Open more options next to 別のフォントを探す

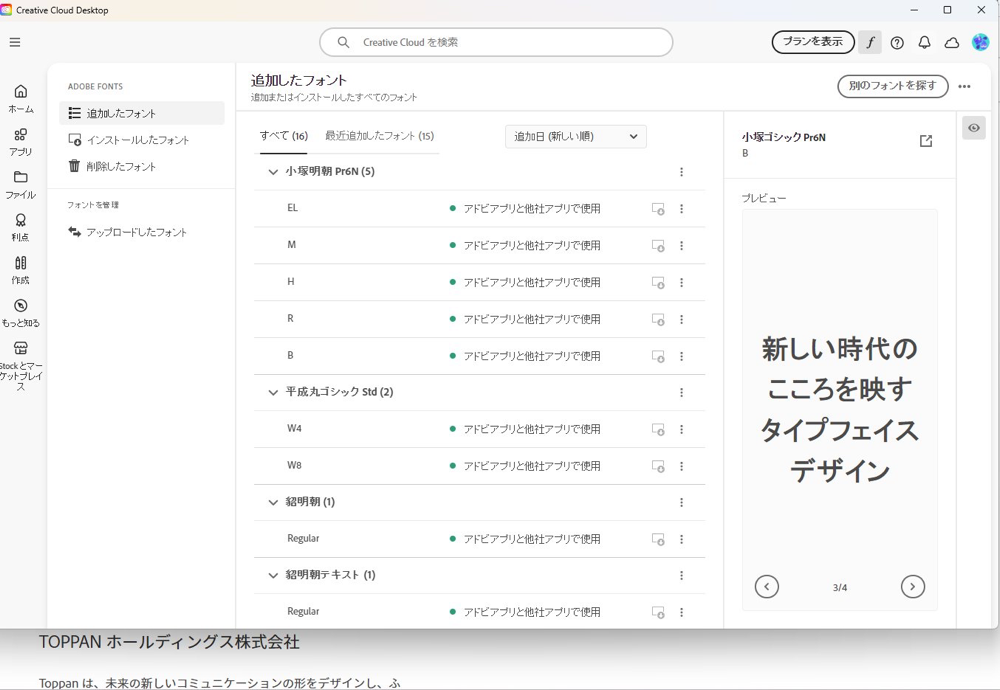pyautogui.click(x=964, y=86)
